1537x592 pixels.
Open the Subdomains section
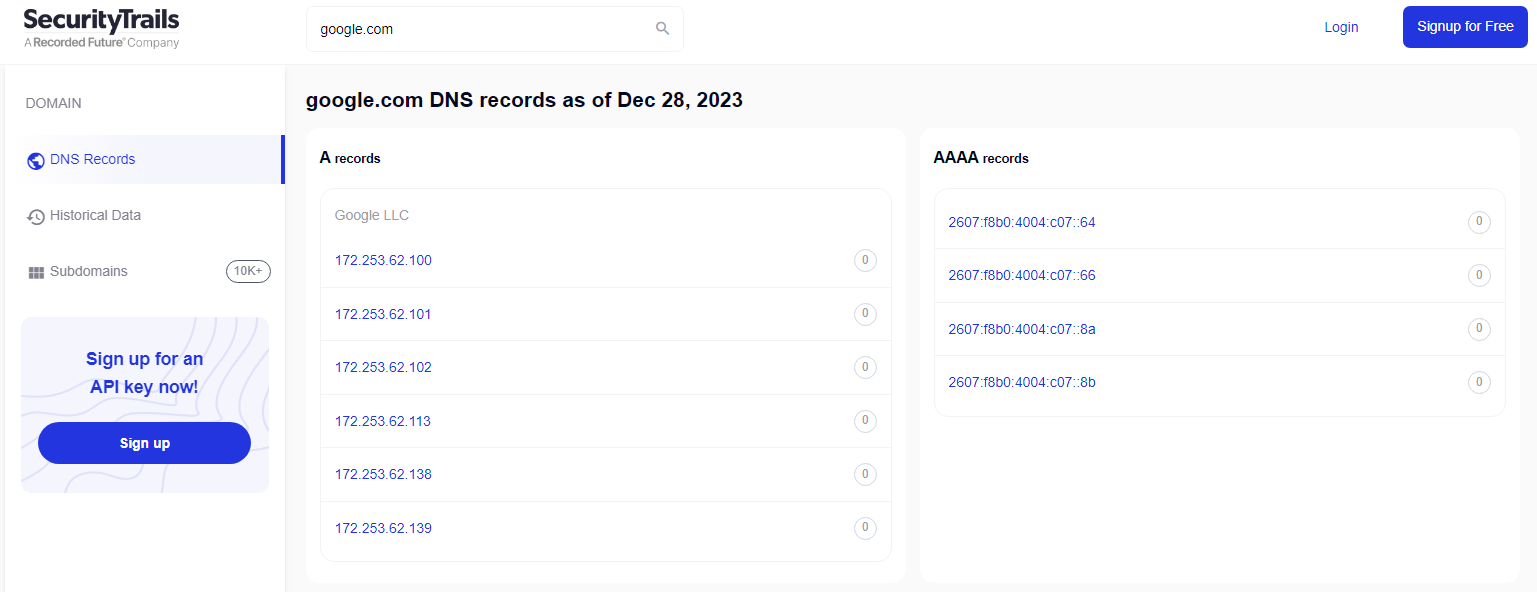coord(89,271)
